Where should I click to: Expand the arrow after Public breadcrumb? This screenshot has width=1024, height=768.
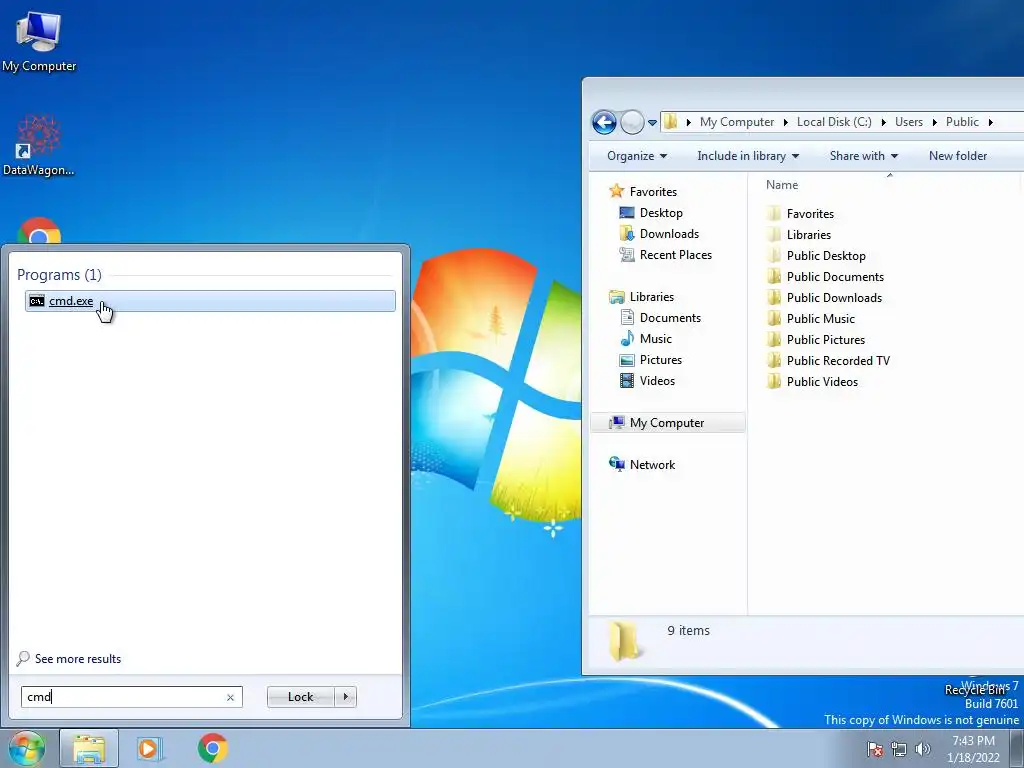tap(991, 122)
